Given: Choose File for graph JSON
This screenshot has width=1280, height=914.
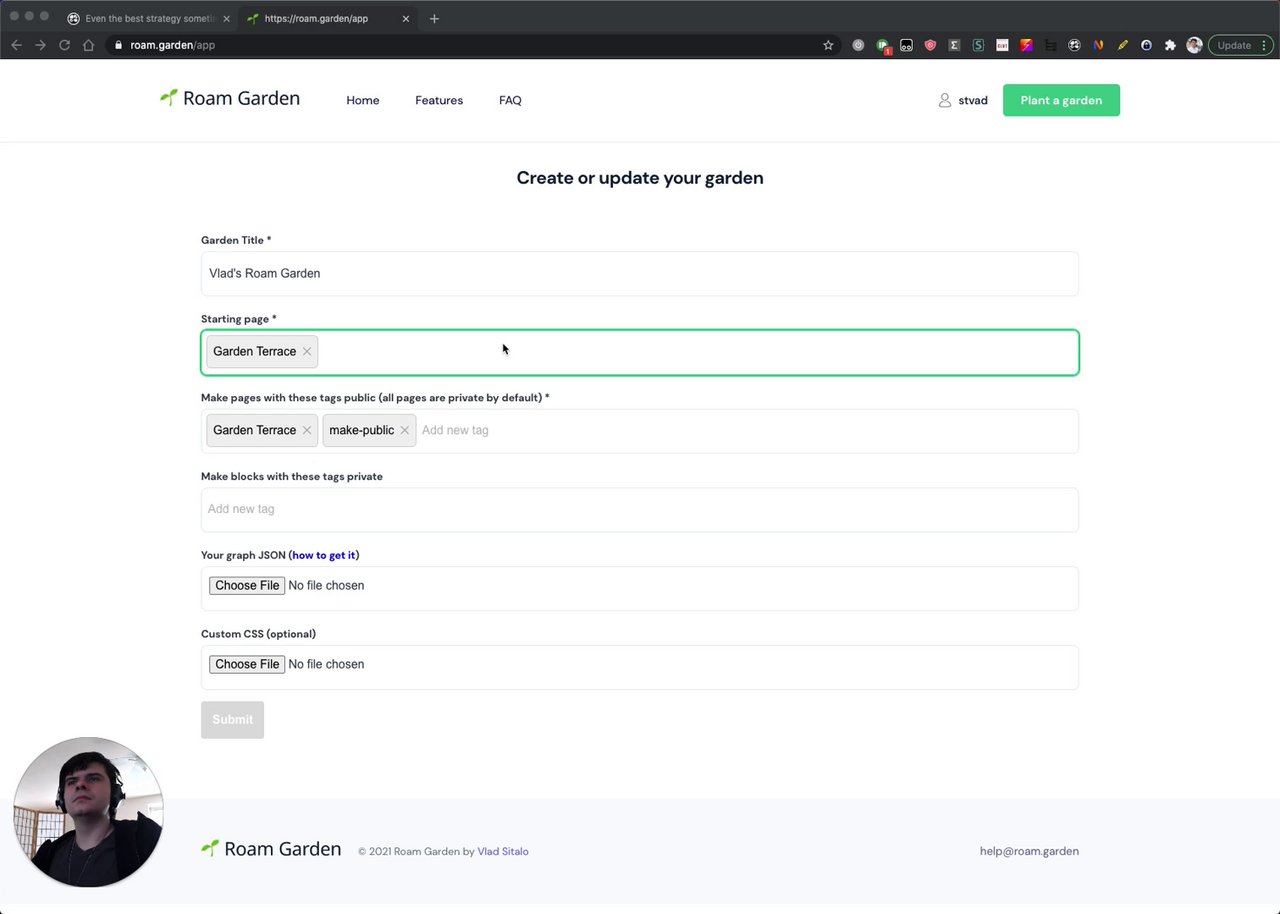Looking at the screenshot, I should [247, 586].
